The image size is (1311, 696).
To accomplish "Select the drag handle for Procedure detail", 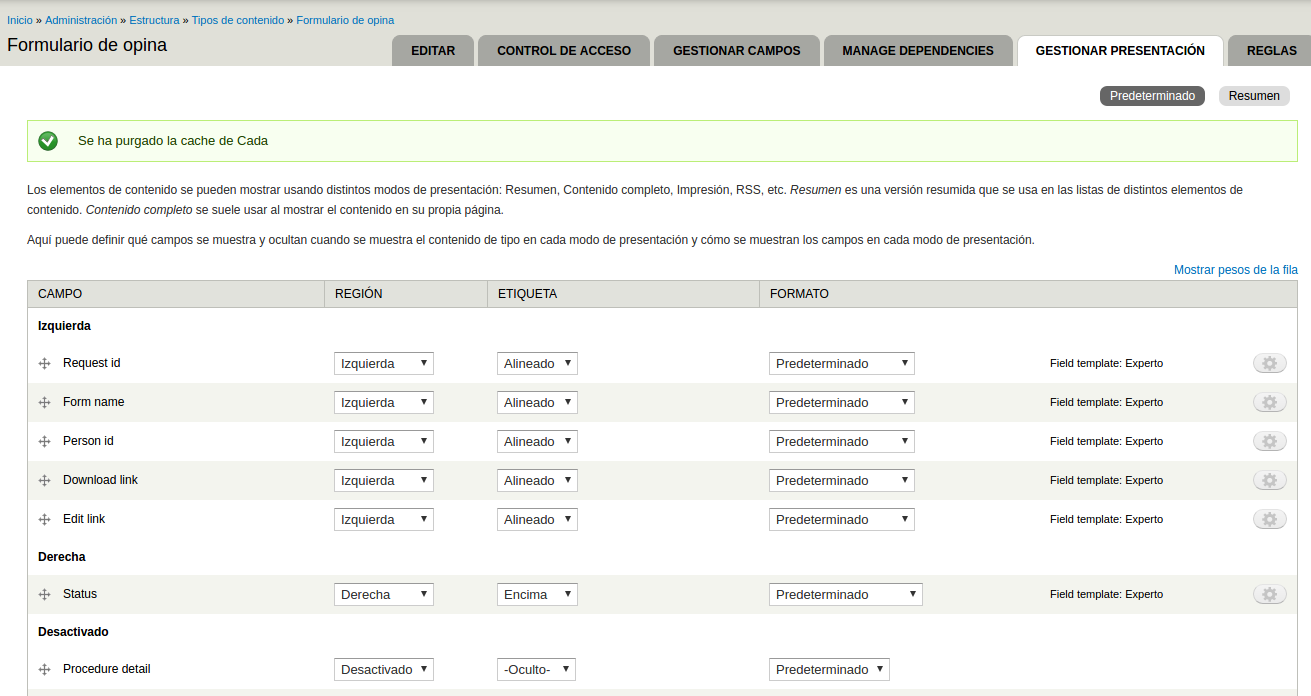I will click(x=44, y=670).
